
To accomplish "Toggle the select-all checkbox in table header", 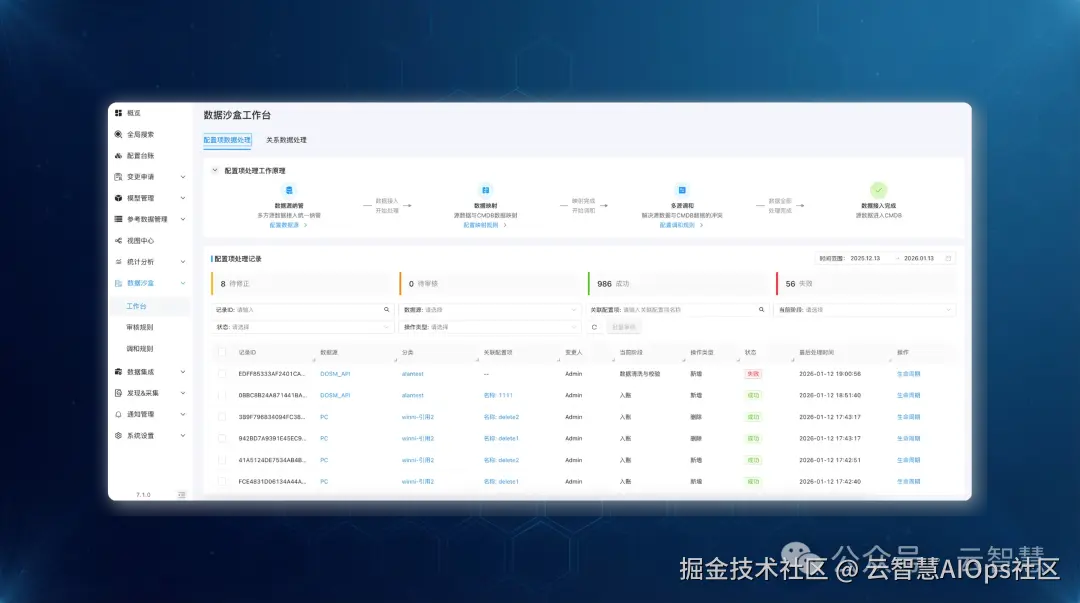I will pyautogui.click(x=222, y=352).
